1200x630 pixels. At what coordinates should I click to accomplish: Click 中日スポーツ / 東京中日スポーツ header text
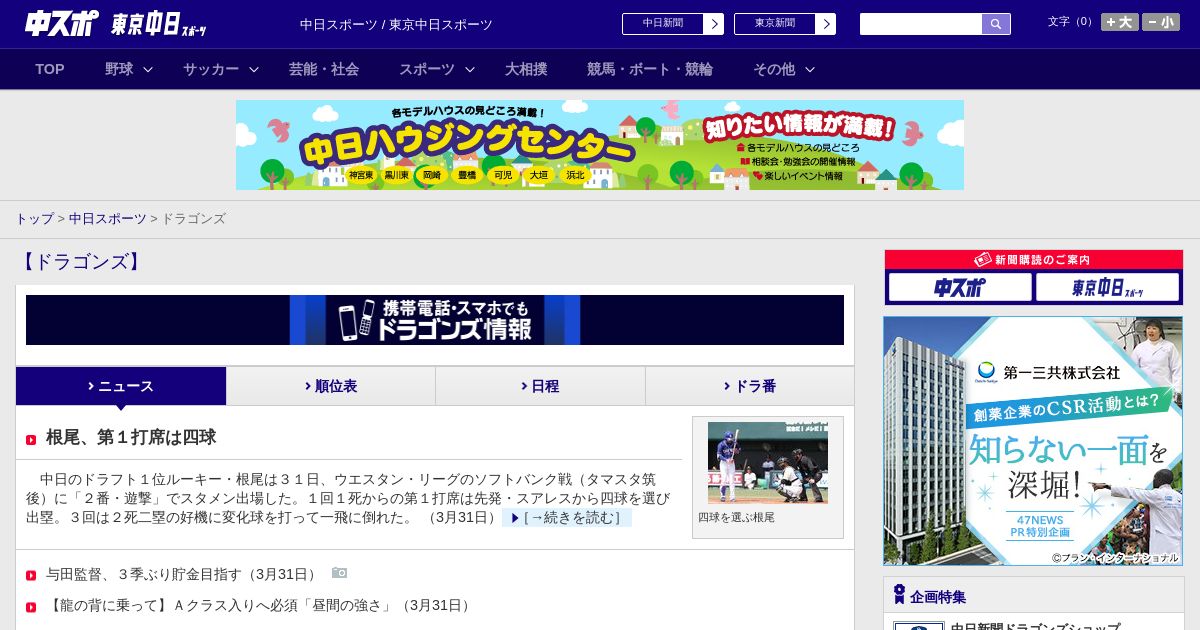pyautogui.click(x=396, y=25)
